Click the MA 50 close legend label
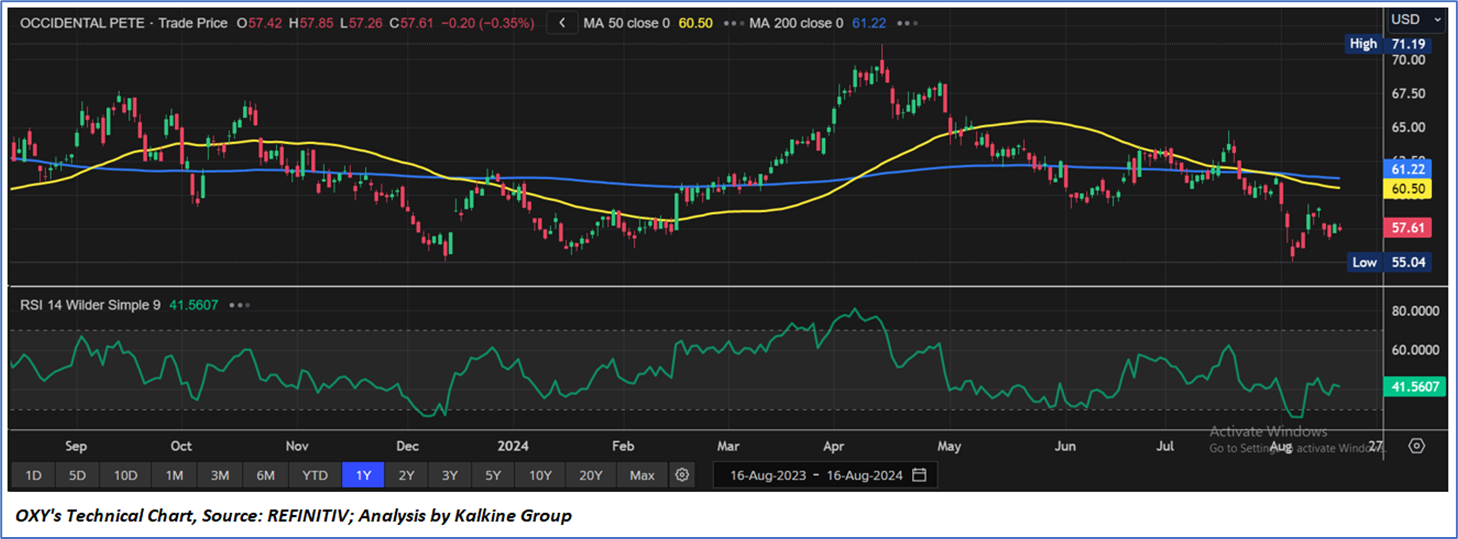The height and width of the screenshot is (539, 1458). (x=626, y=22)
